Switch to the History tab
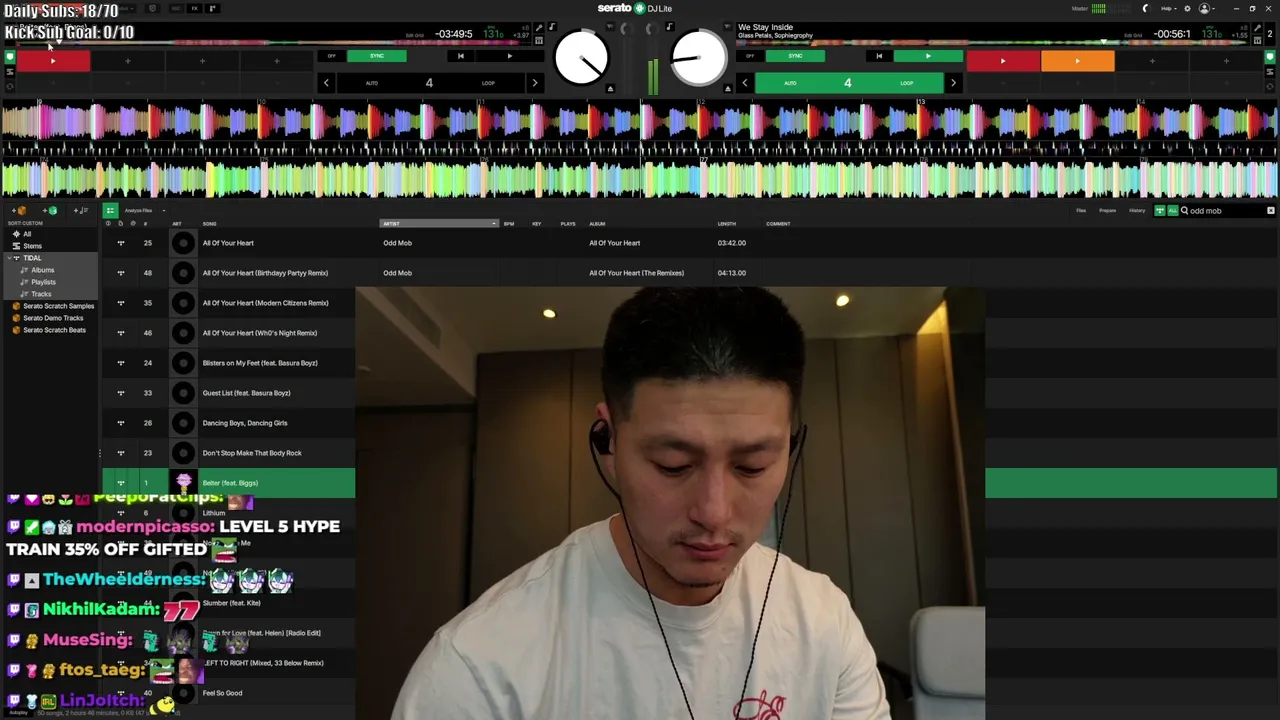 point(1137,211)
